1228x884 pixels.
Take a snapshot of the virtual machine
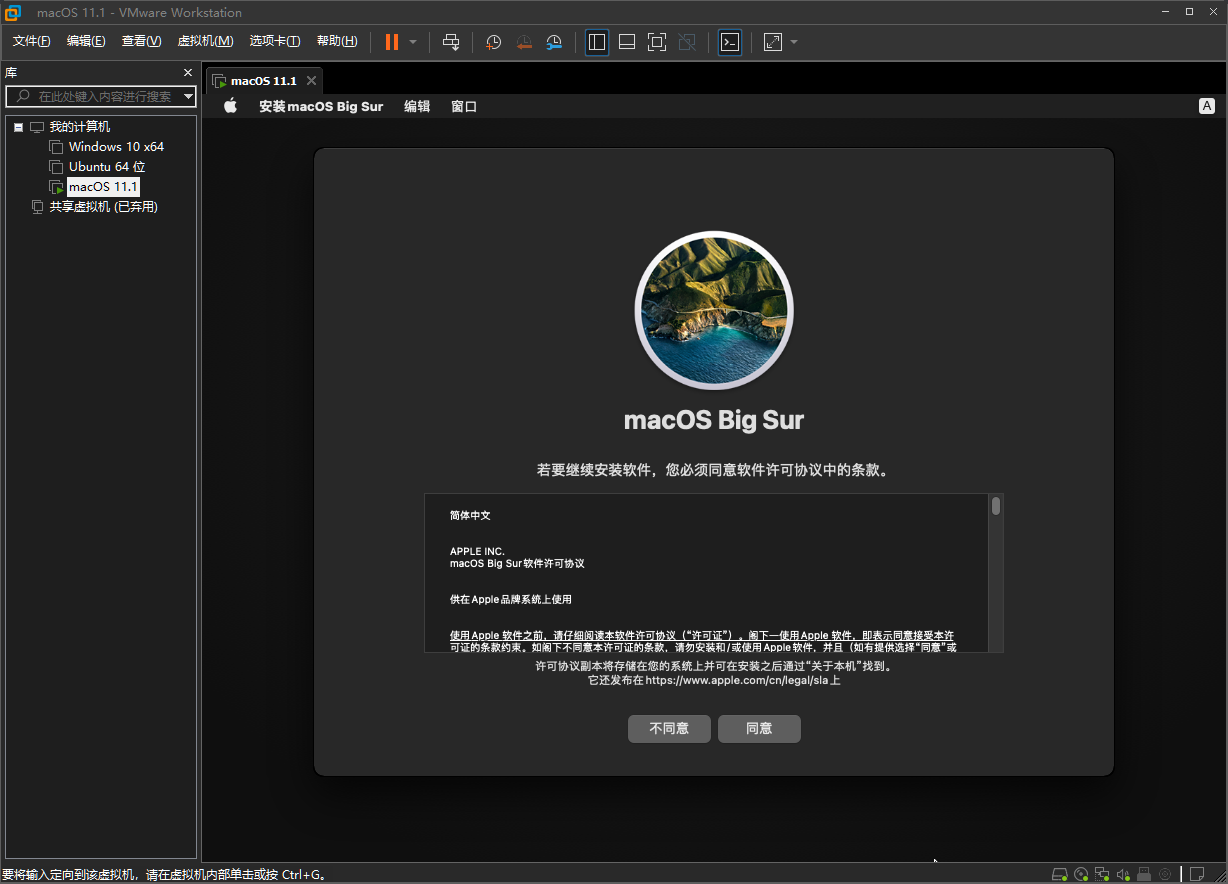(x=493, y=42)
